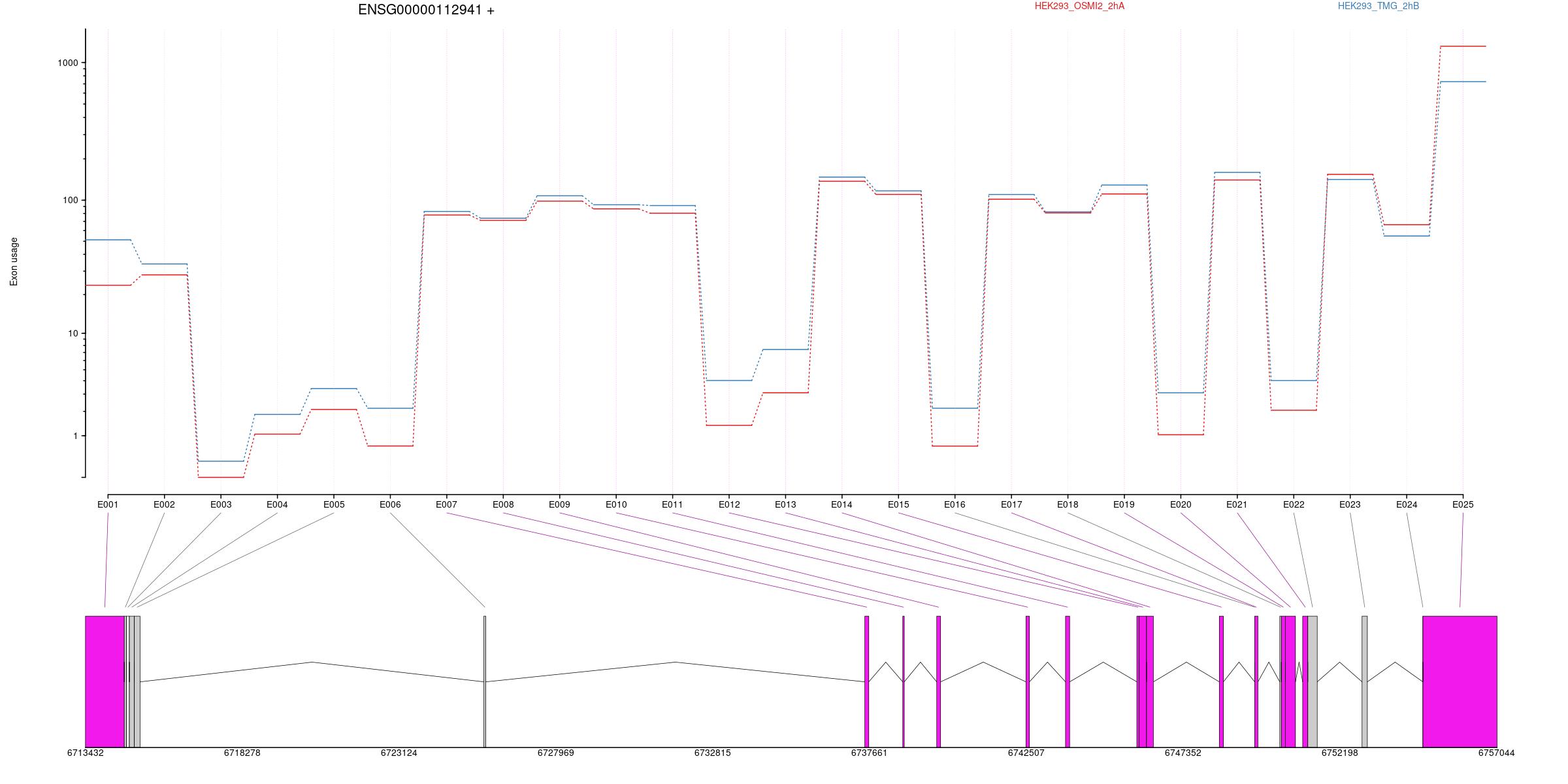Select exon label E003
This screenshot has width=1568, height=784.
pos(221,504)
